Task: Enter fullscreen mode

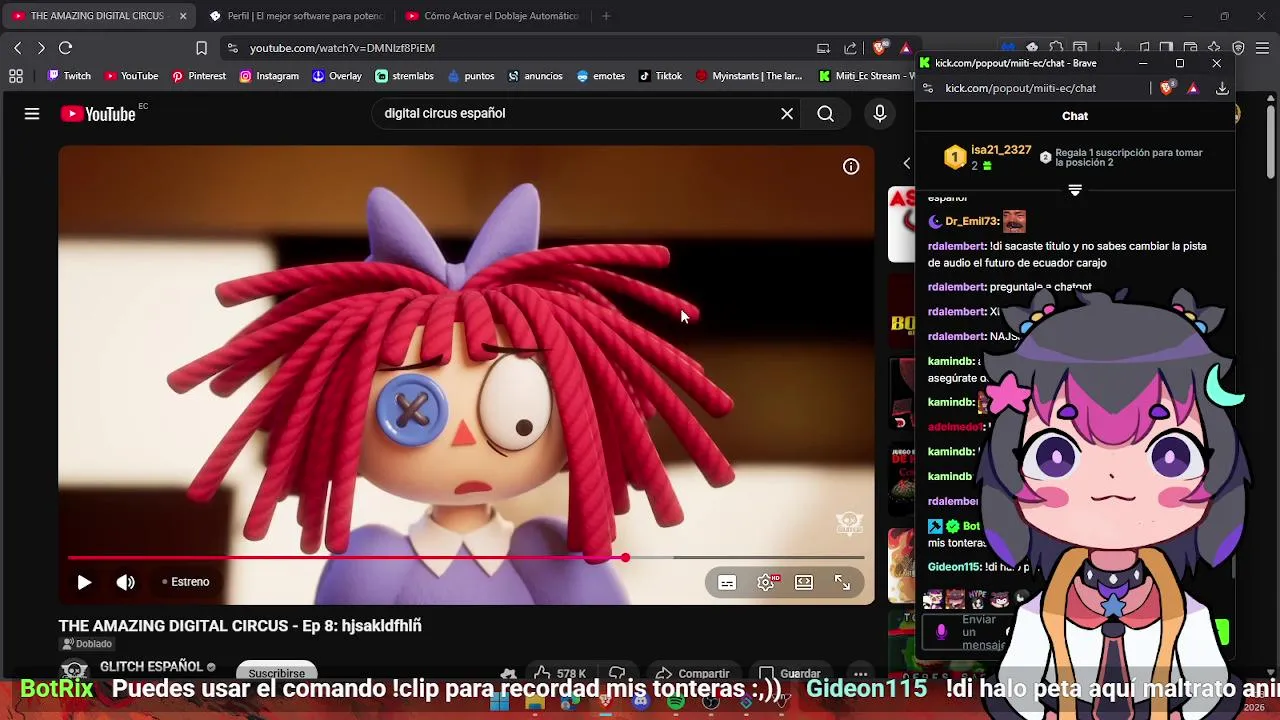Action: [842, 583]
